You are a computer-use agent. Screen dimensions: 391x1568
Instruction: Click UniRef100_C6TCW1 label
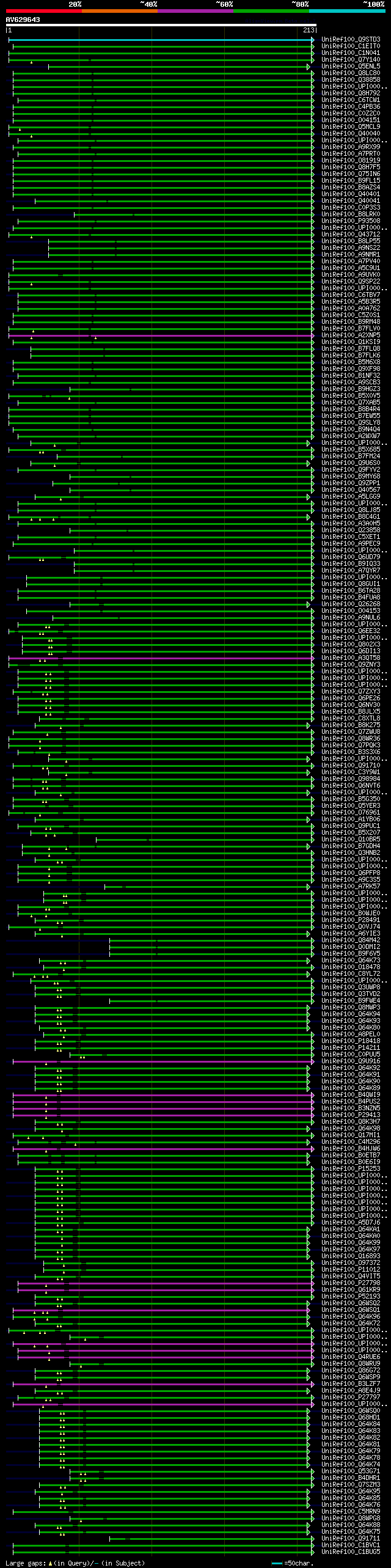tap(351, 100)
